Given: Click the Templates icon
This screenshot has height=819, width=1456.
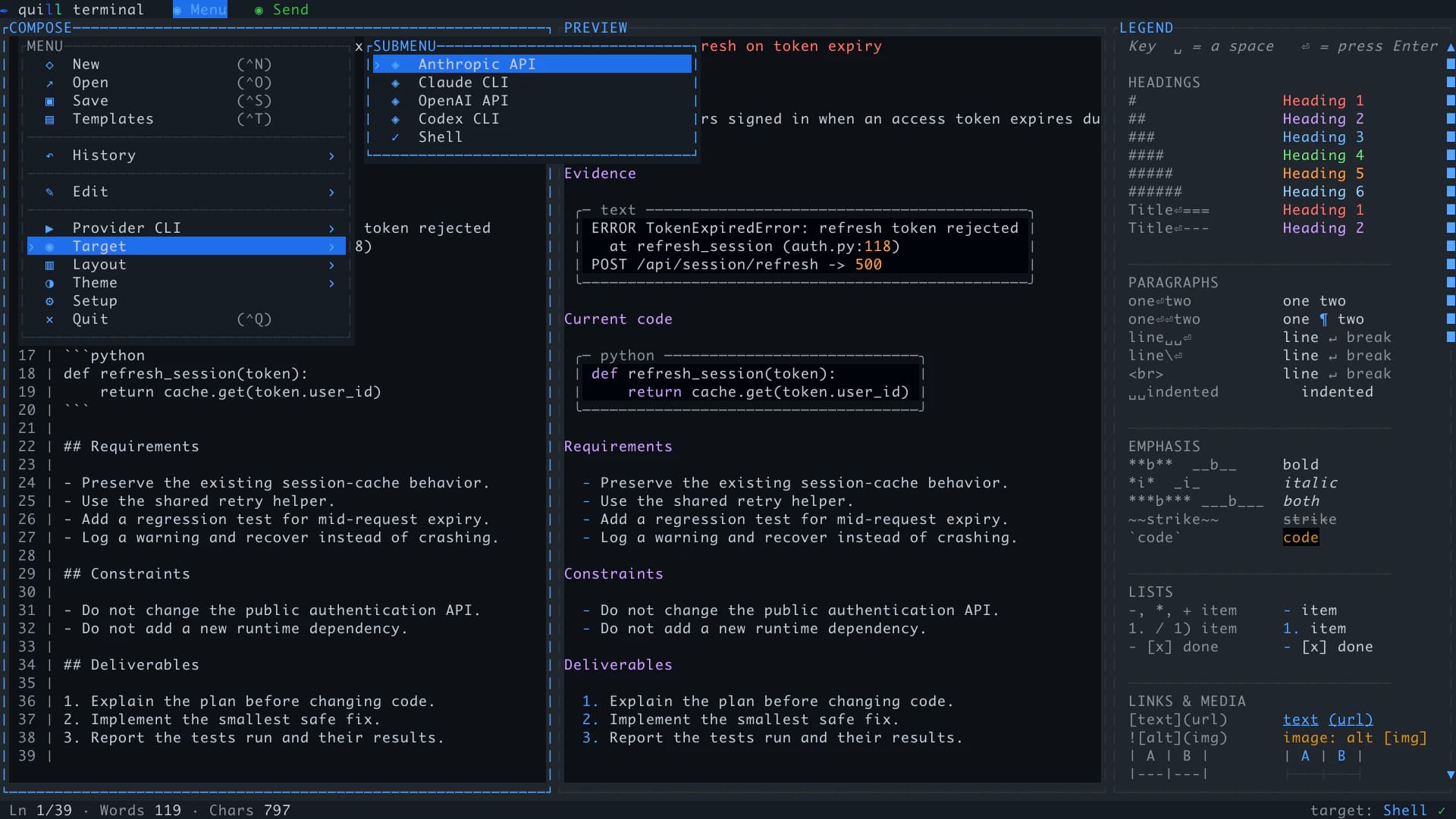Looking at the screenshot, I should (x=49, y=120).
